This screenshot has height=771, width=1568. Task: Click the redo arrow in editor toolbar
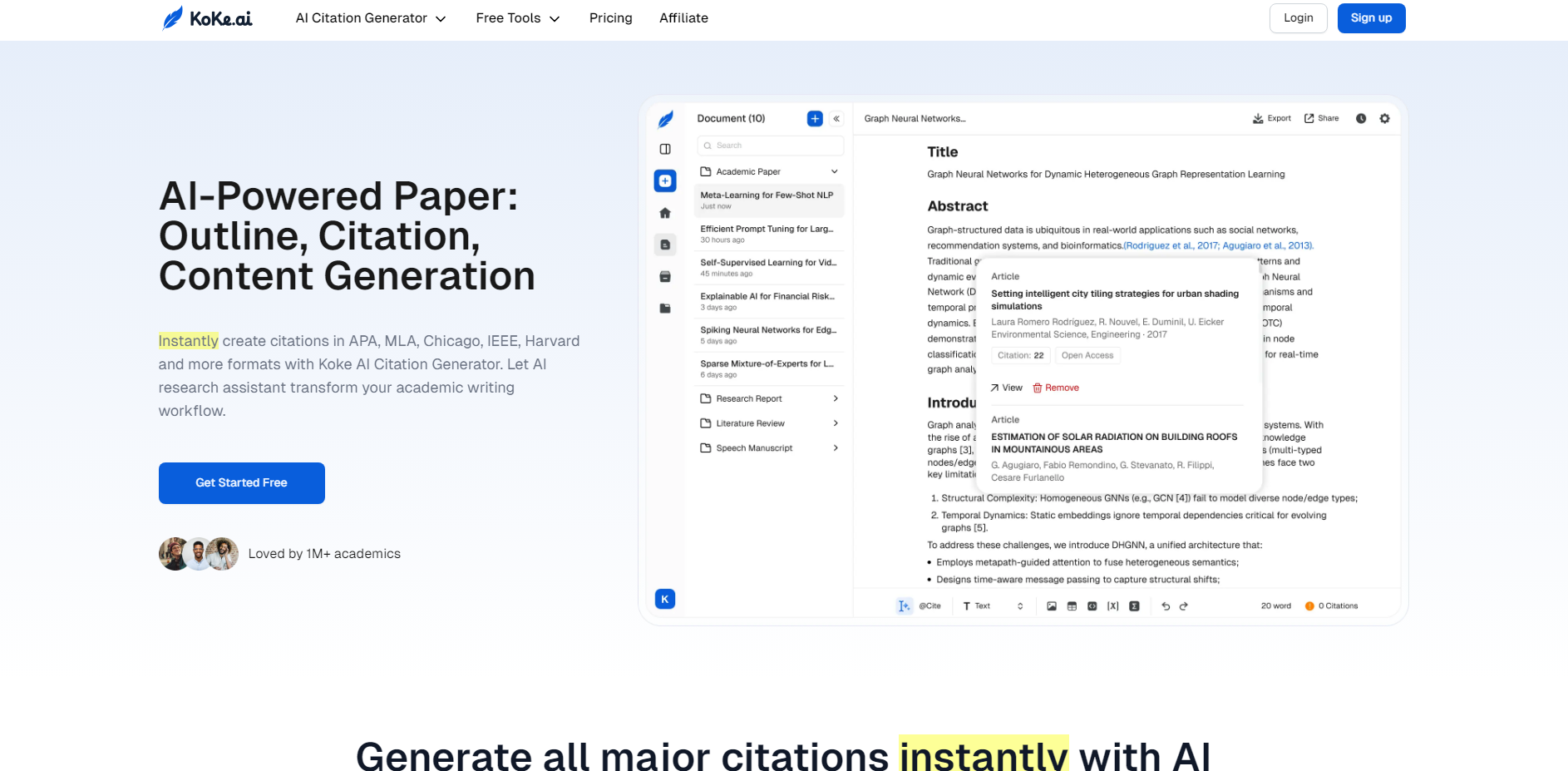coord(1184,606)
